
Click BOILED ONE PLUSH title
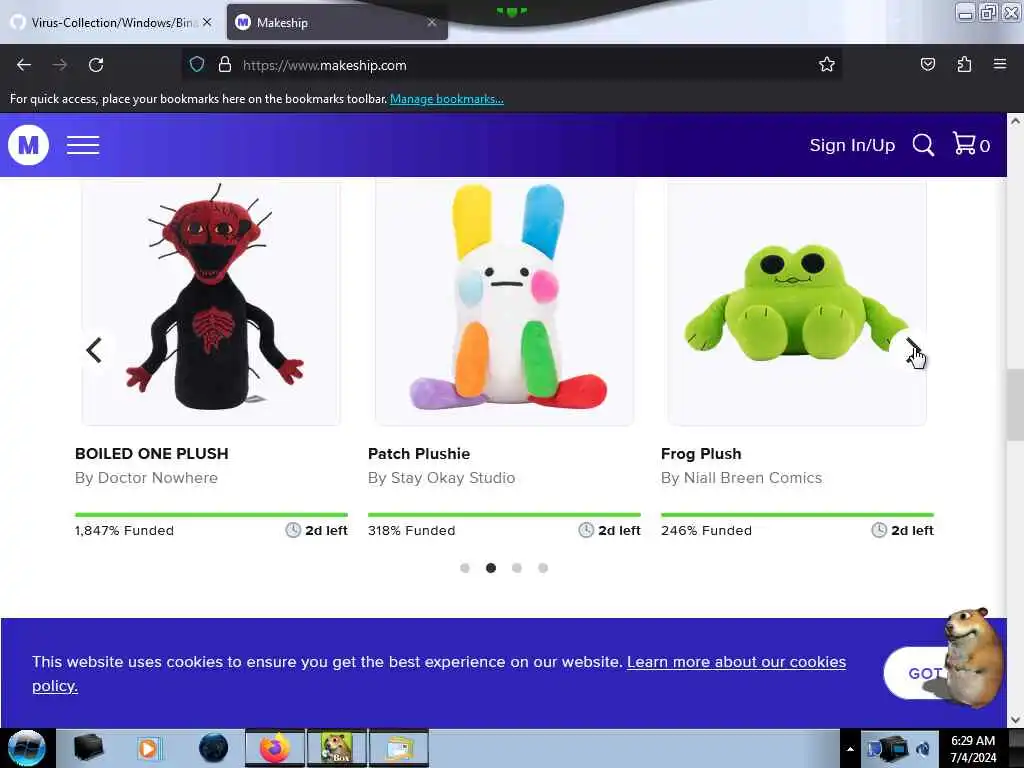pyautogui.click(x=152, y=453)
